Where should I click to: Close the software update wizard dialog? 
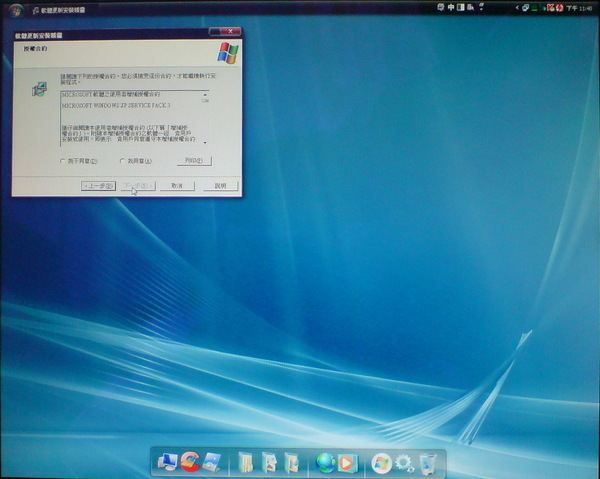pyautogui.click(x=231, y=31)
